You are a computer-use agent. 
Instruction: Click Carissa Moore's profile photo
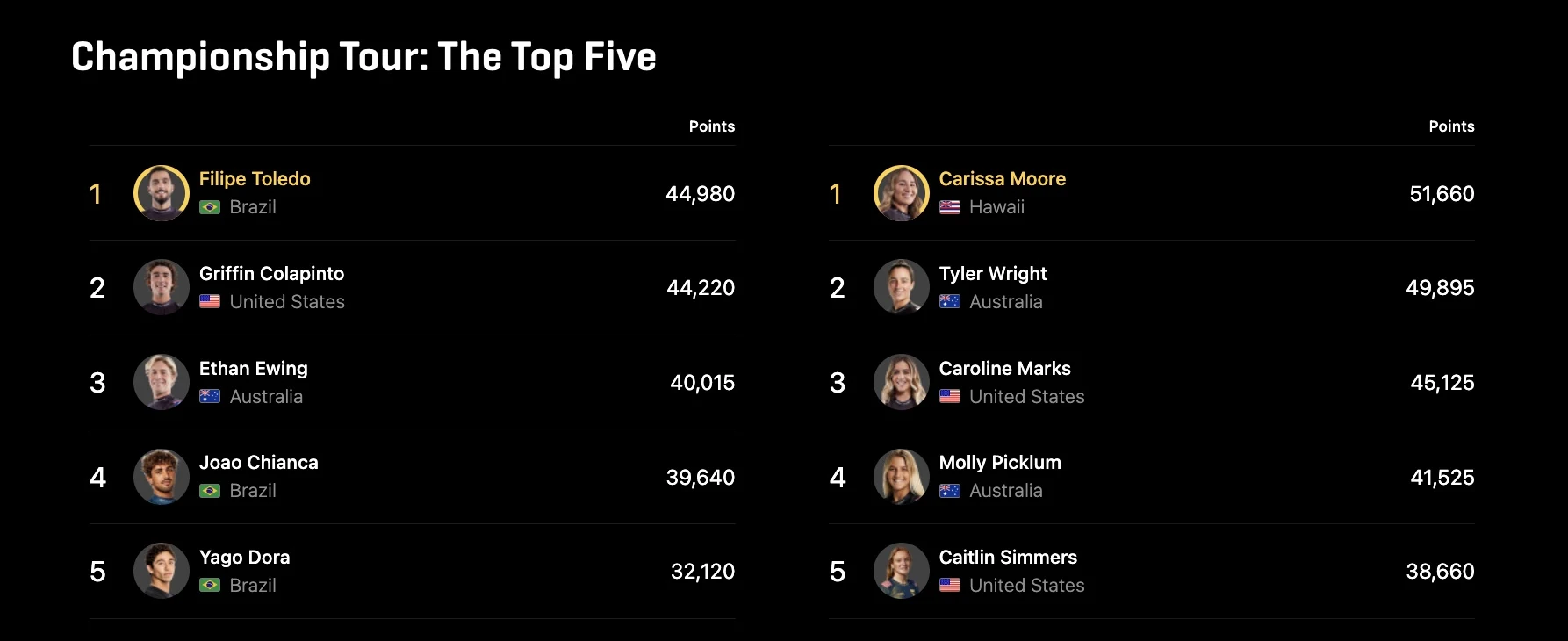coord(902,193)
